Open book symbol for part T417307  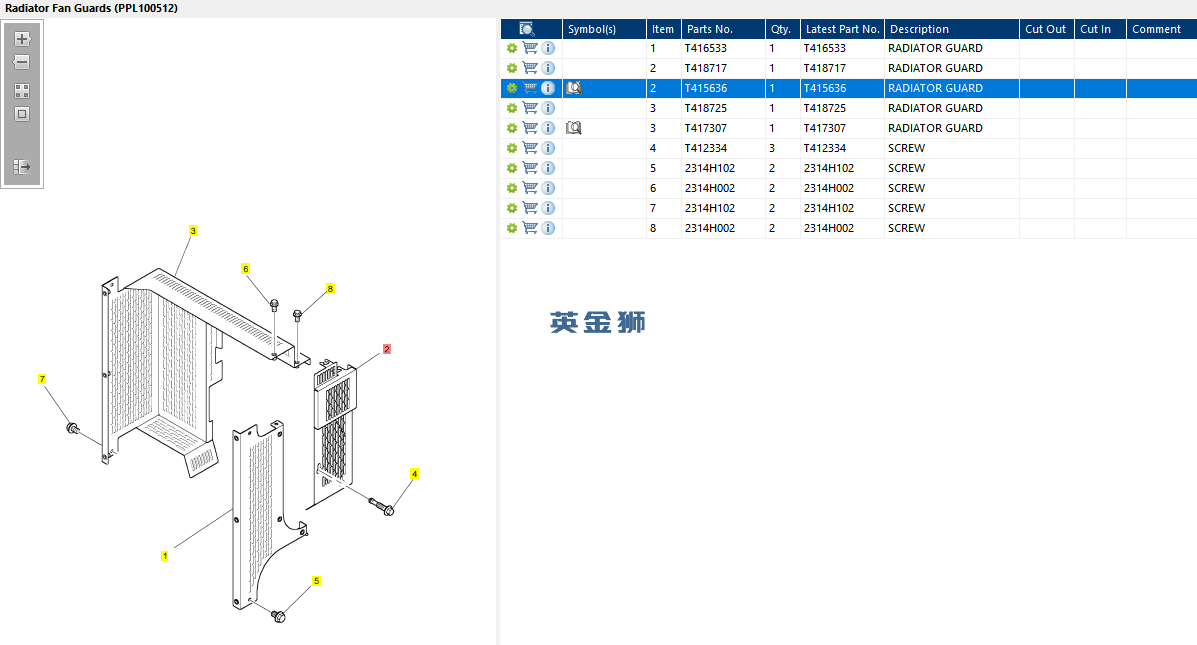[574, 128]
